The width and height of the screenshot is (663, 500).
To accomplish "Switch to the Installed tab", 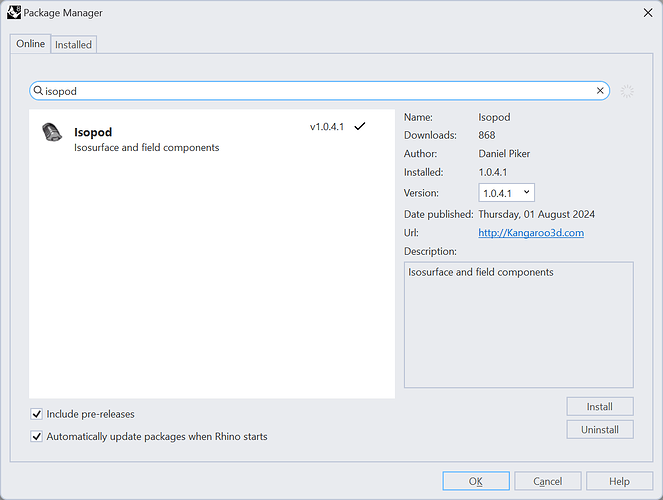I will coord(73,44).
